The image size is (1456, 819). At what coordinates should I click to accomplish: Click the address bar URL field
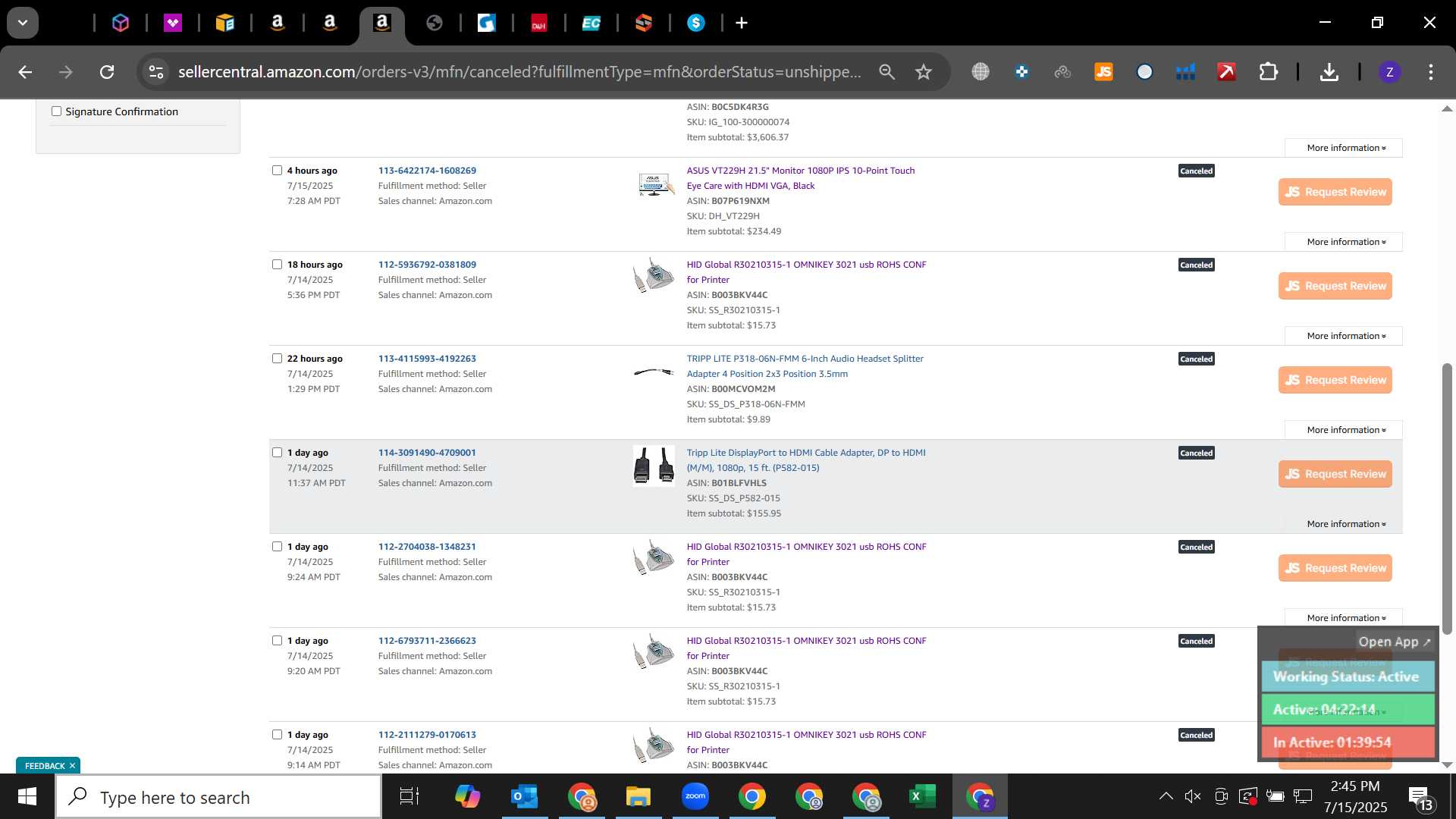tap(519, 72)
